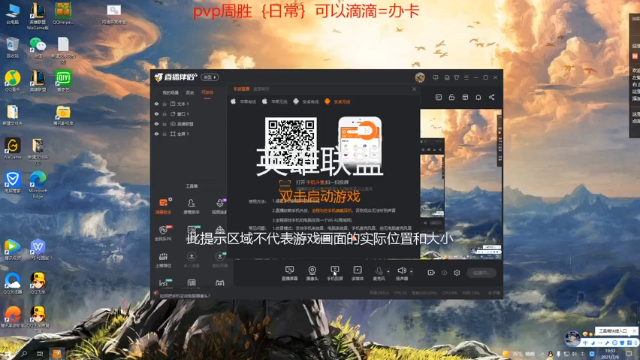640x360 pixels.
Task: Click the first icon above preview panel
Action: pyautogui.click(x=438, y=97)
